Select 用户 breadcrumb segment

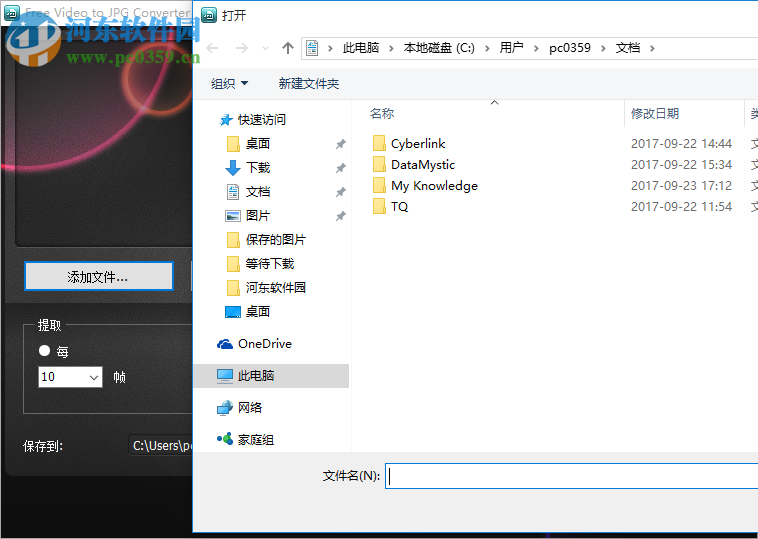(511, 48)
